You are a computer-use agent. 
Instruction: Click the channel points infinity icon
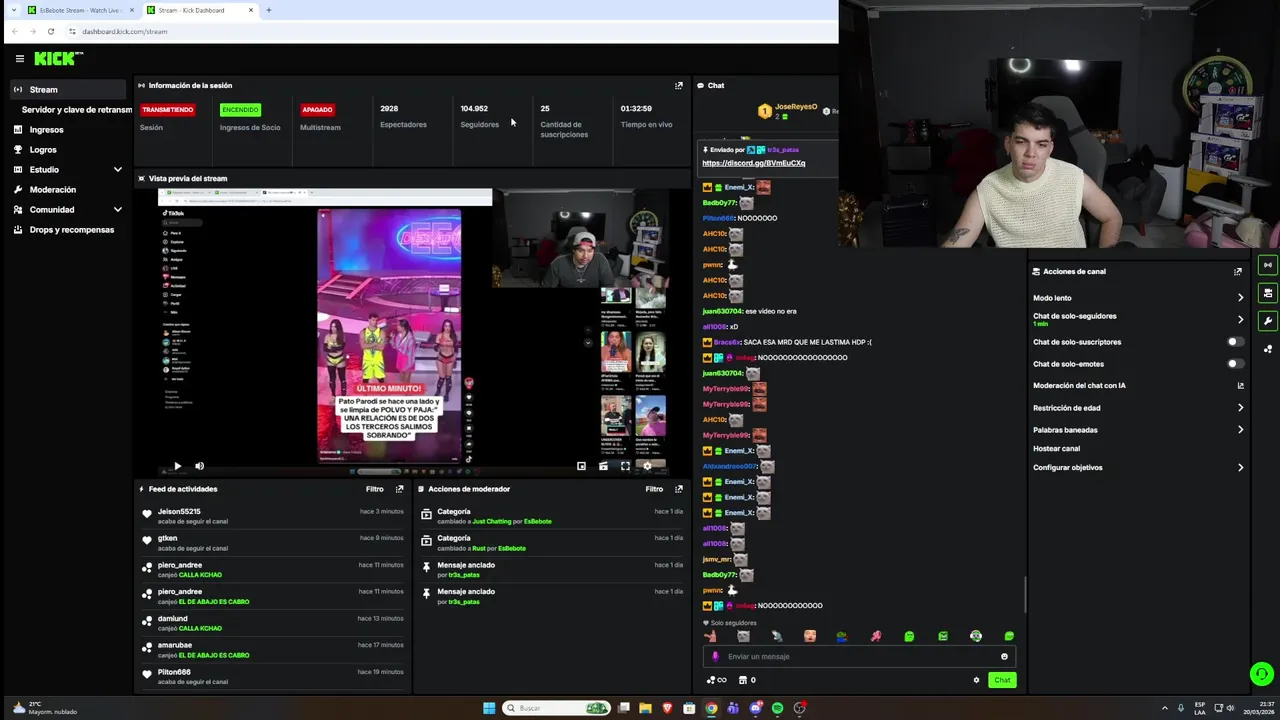pyautogui.click(x=717, y=680)
